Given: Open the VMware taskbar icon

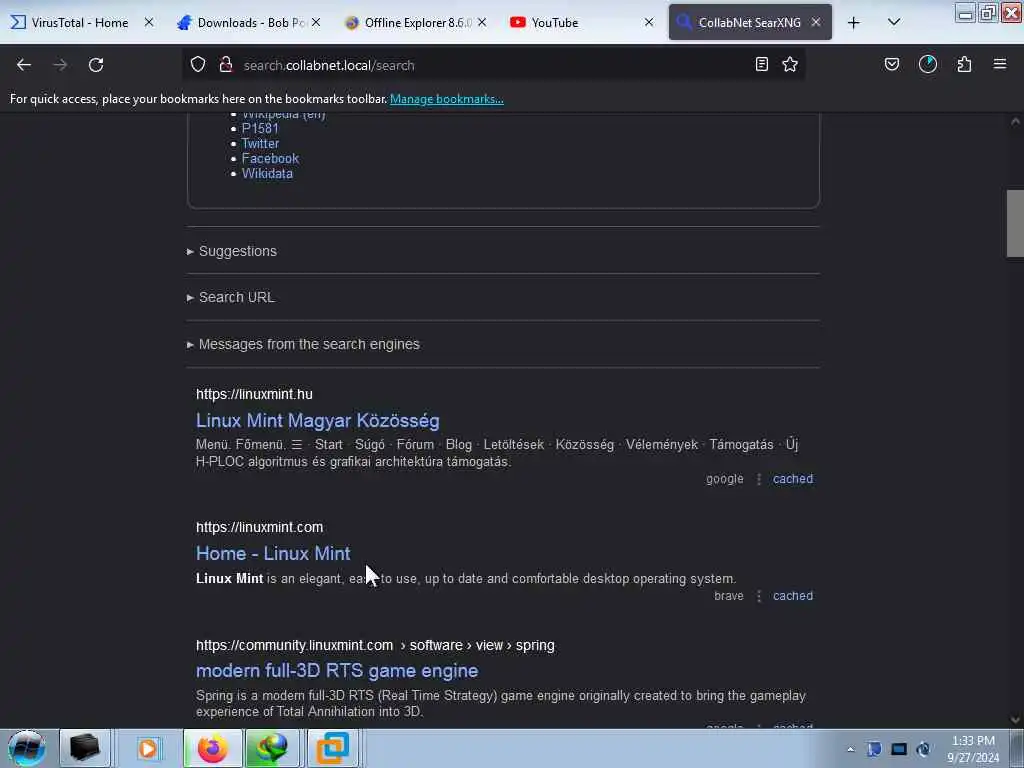Looking at the screenshot, I should pyautogui.click(x=332, y=748).
